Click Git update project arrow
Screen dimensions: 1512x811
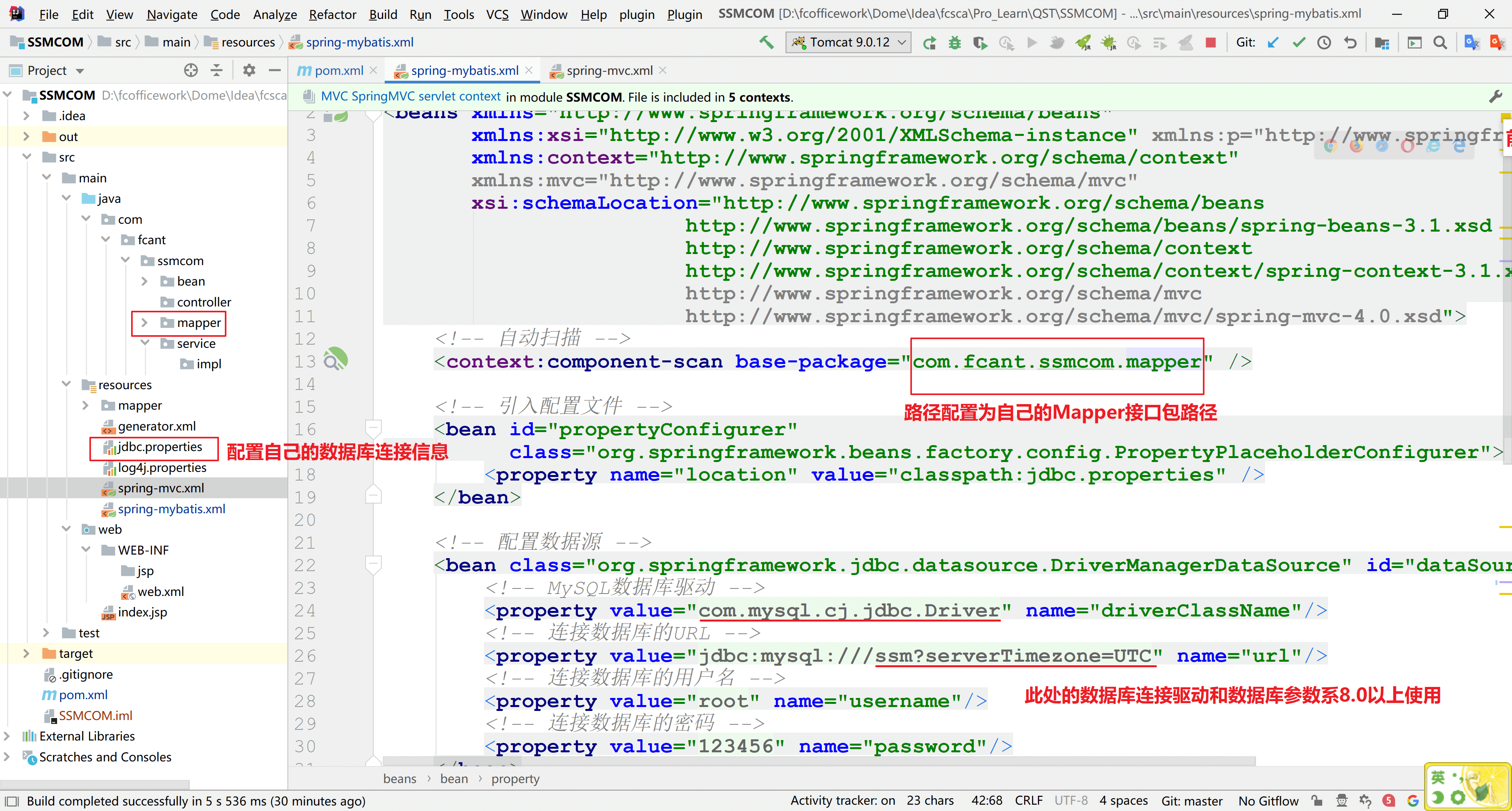tap(1273, 42)
